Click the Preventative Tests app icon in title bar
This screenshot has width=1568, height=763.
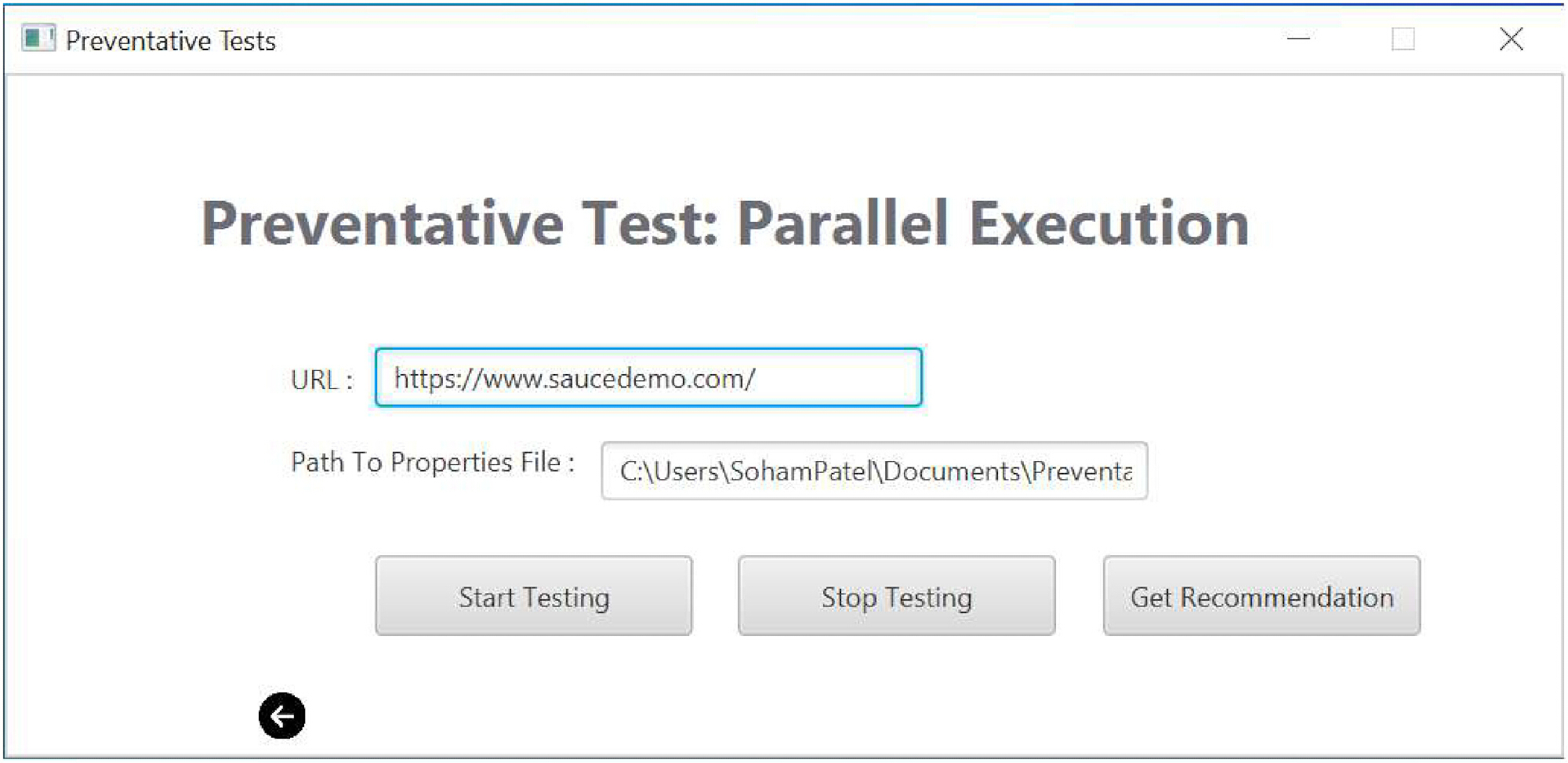pos(38,38)
